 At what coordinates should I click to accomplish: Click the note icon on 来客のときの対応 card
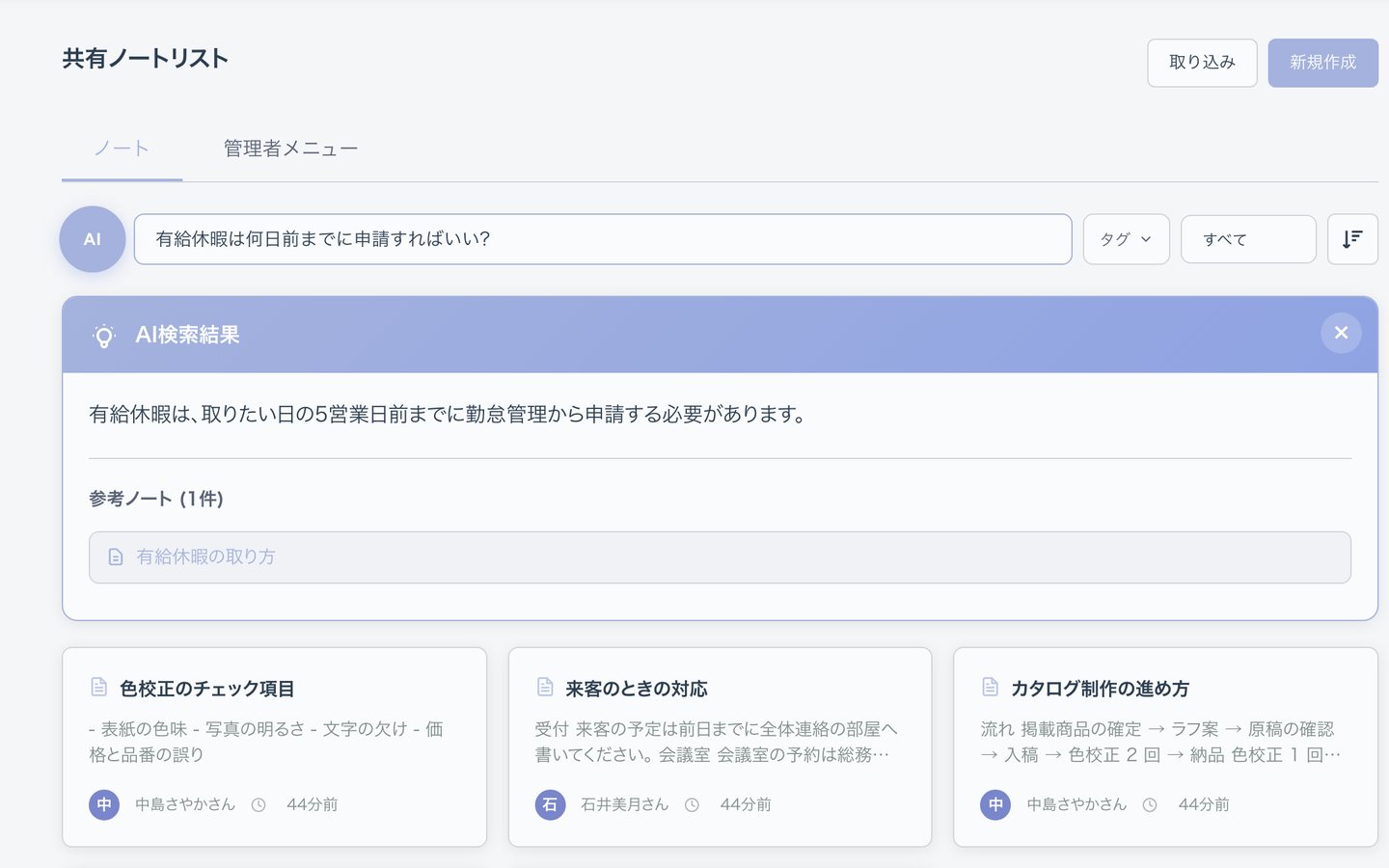point(545,687)
